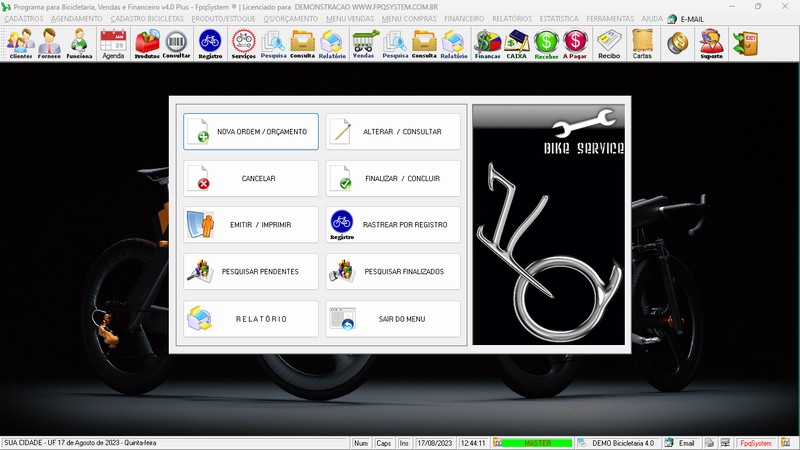
Task: Click the Pesquisa icon next to Serviços
Action: tap(273, 44)
